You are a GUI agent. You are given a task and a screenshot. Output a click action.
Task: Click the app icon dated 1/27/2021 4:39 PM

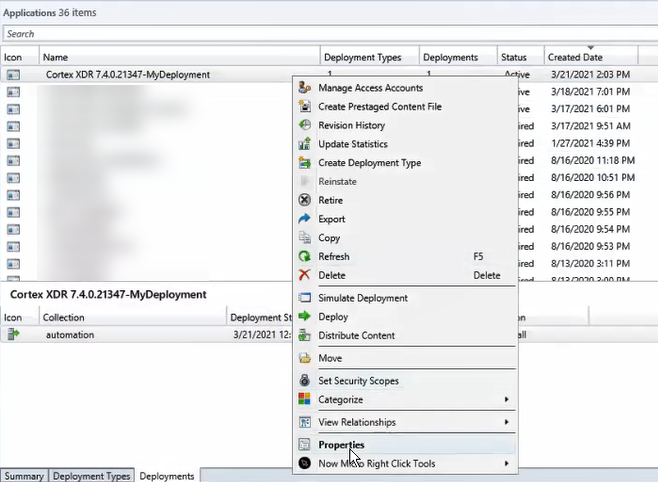click(13, 143)
